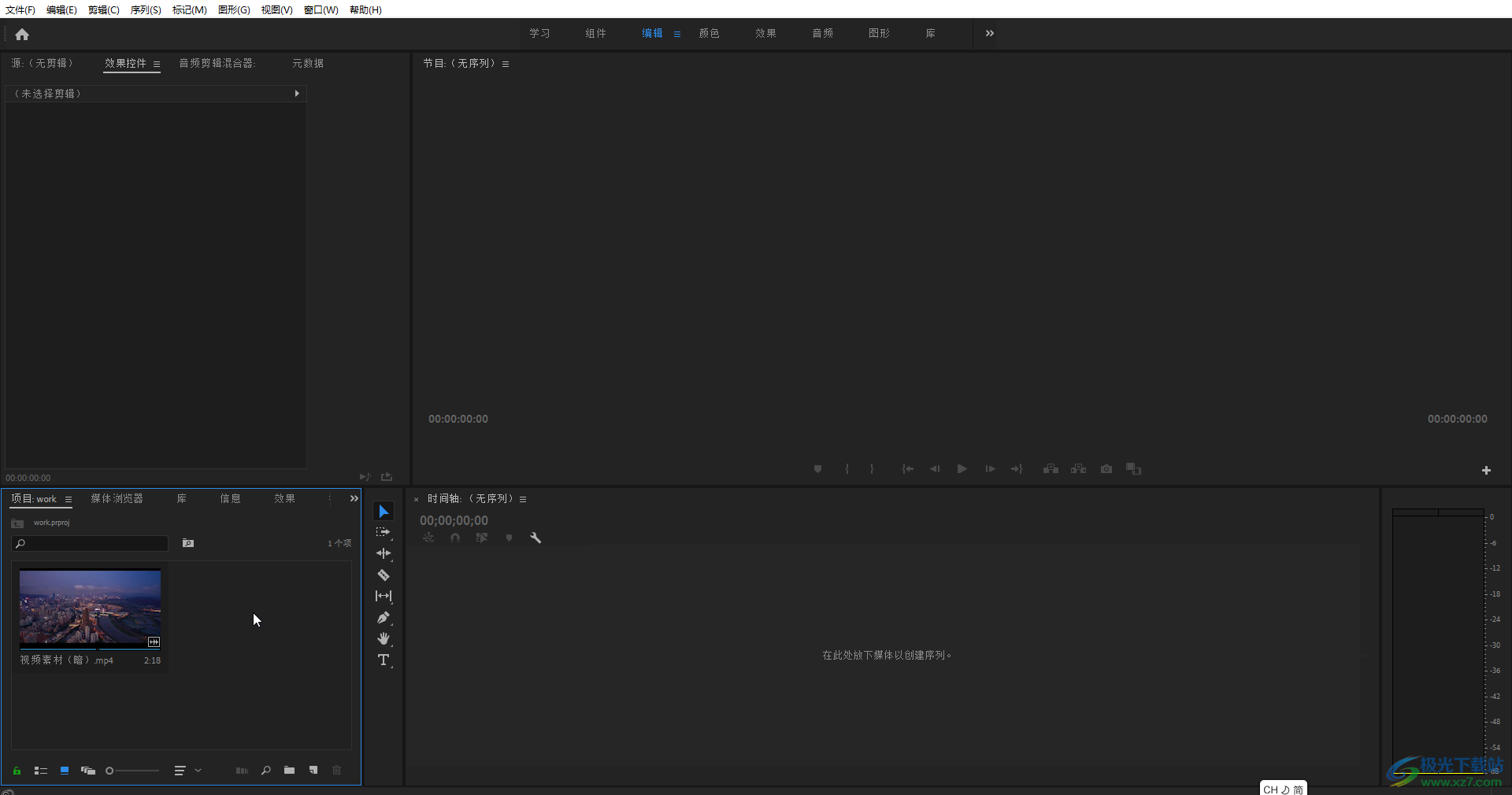Add marker in the Timeline panel
Screen dimensions: 1512x795
point(509,538)
